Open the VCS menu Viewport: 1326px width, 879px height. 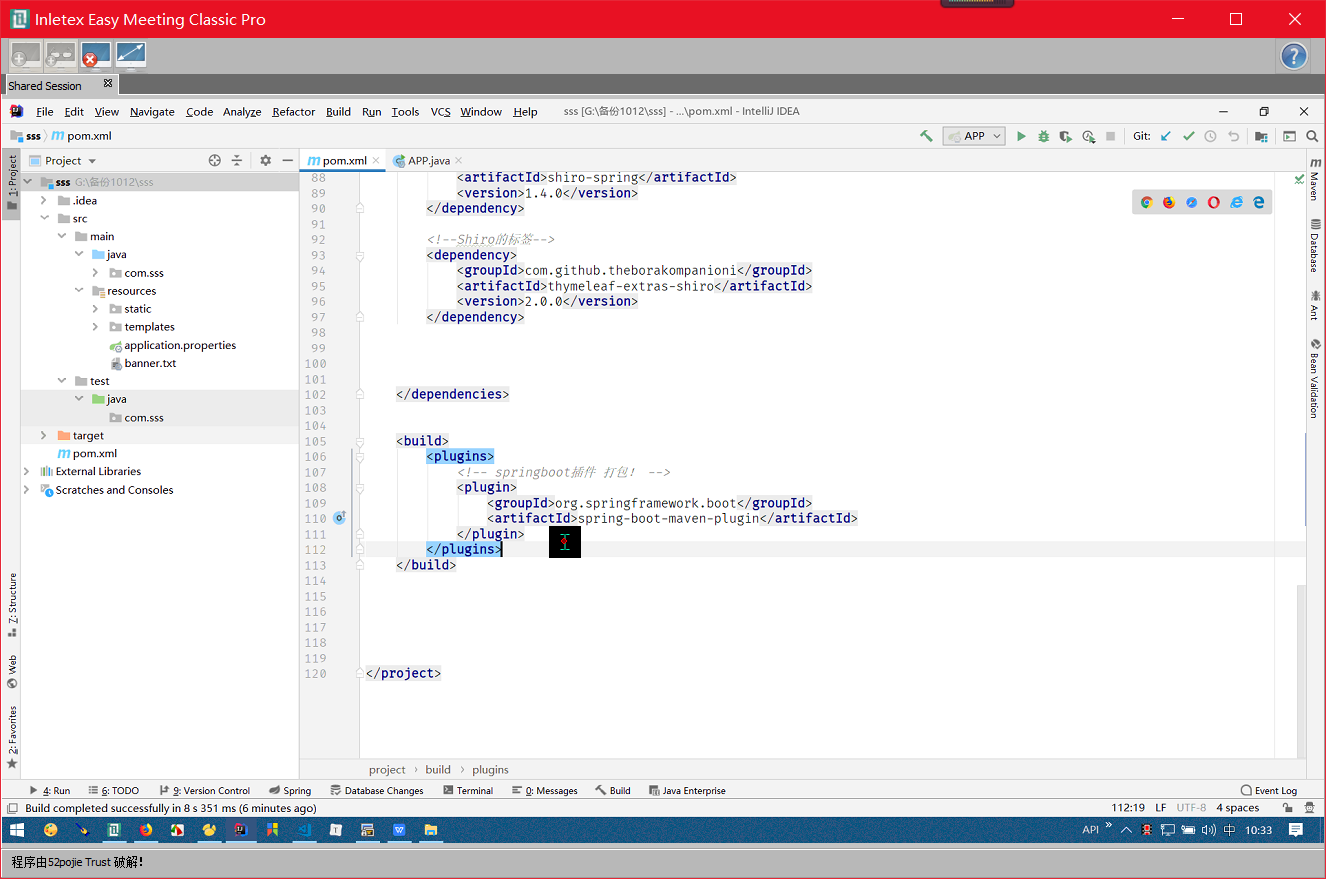(441, 112)
